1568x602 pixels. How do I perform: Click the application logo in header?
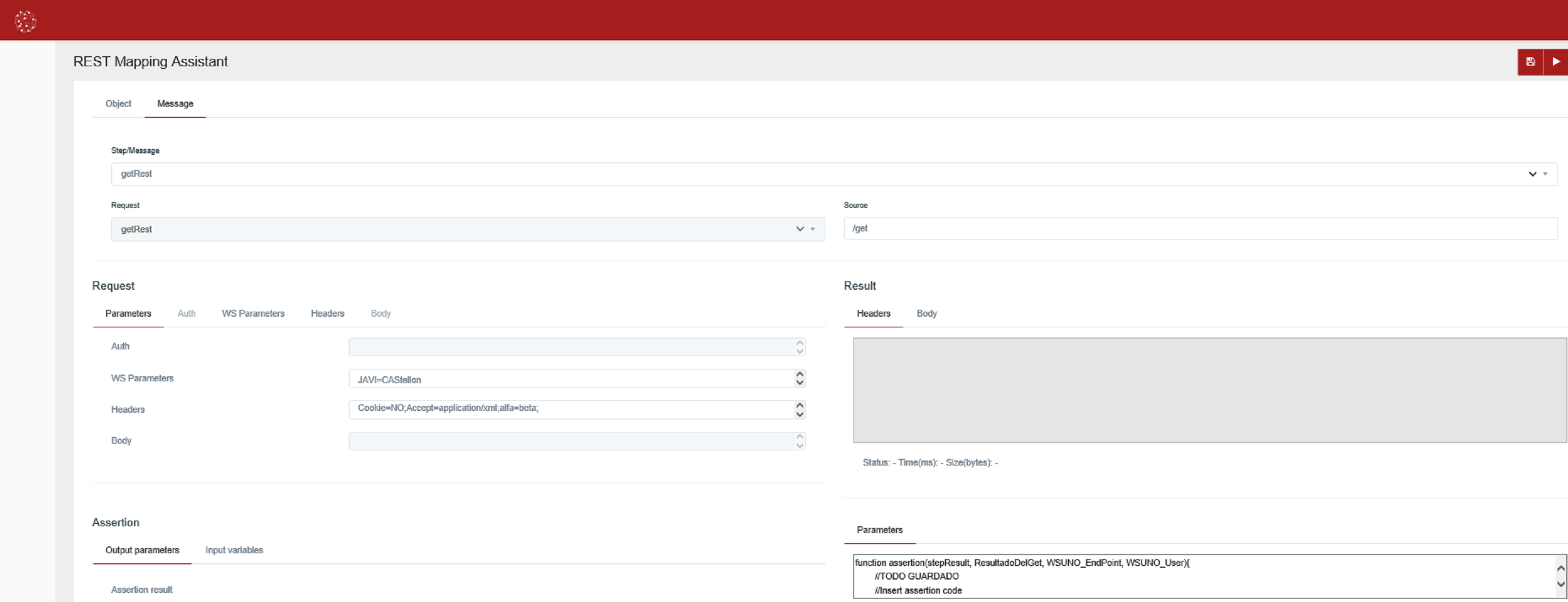pyautogui.click(x=25, y=21)
